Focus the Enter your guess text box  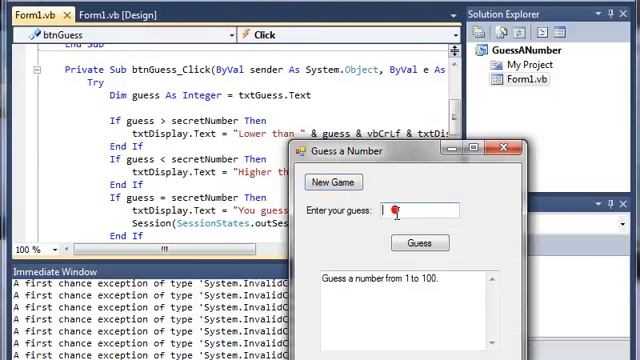(420, 210)
